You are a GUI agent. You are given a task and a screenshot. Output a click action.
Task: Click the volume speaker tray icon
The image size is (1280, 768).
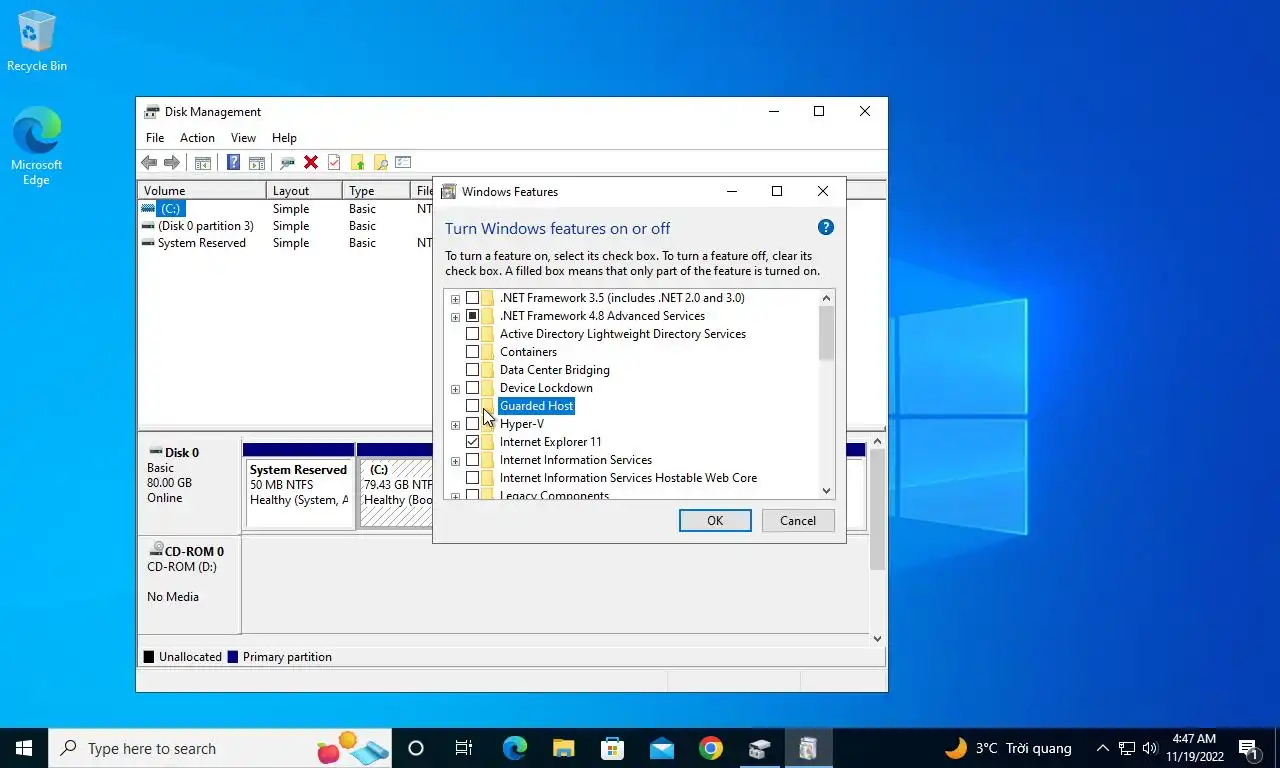click(x=1149, y=748)
